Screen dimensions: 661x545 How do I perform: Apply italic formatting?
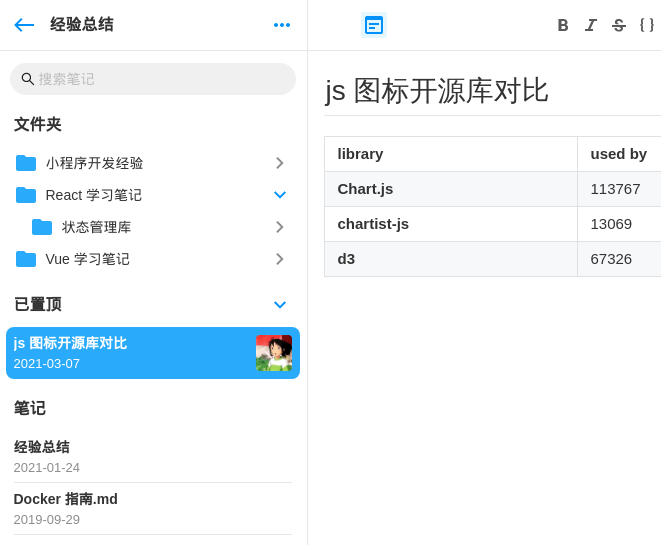click(591, 25)
